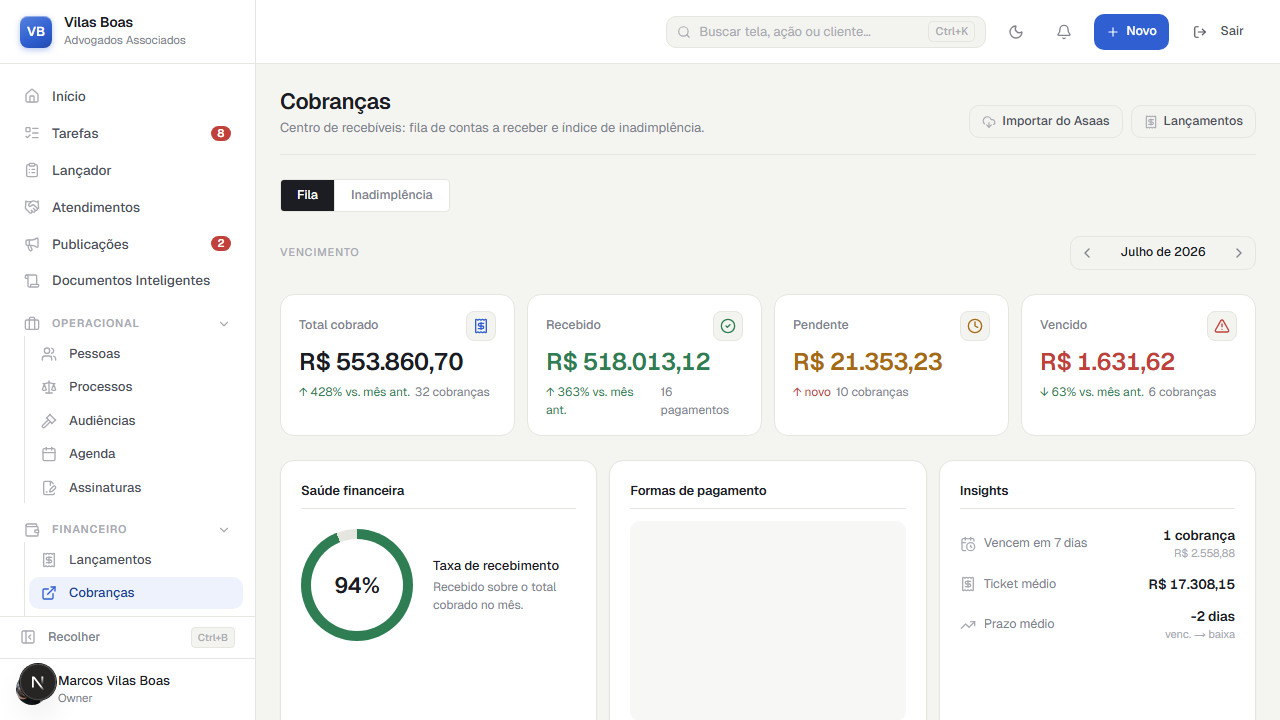This screenshot has height=720, width=1280.
Task: Switch to the Inadimplência tab
Action: point(392,195)
